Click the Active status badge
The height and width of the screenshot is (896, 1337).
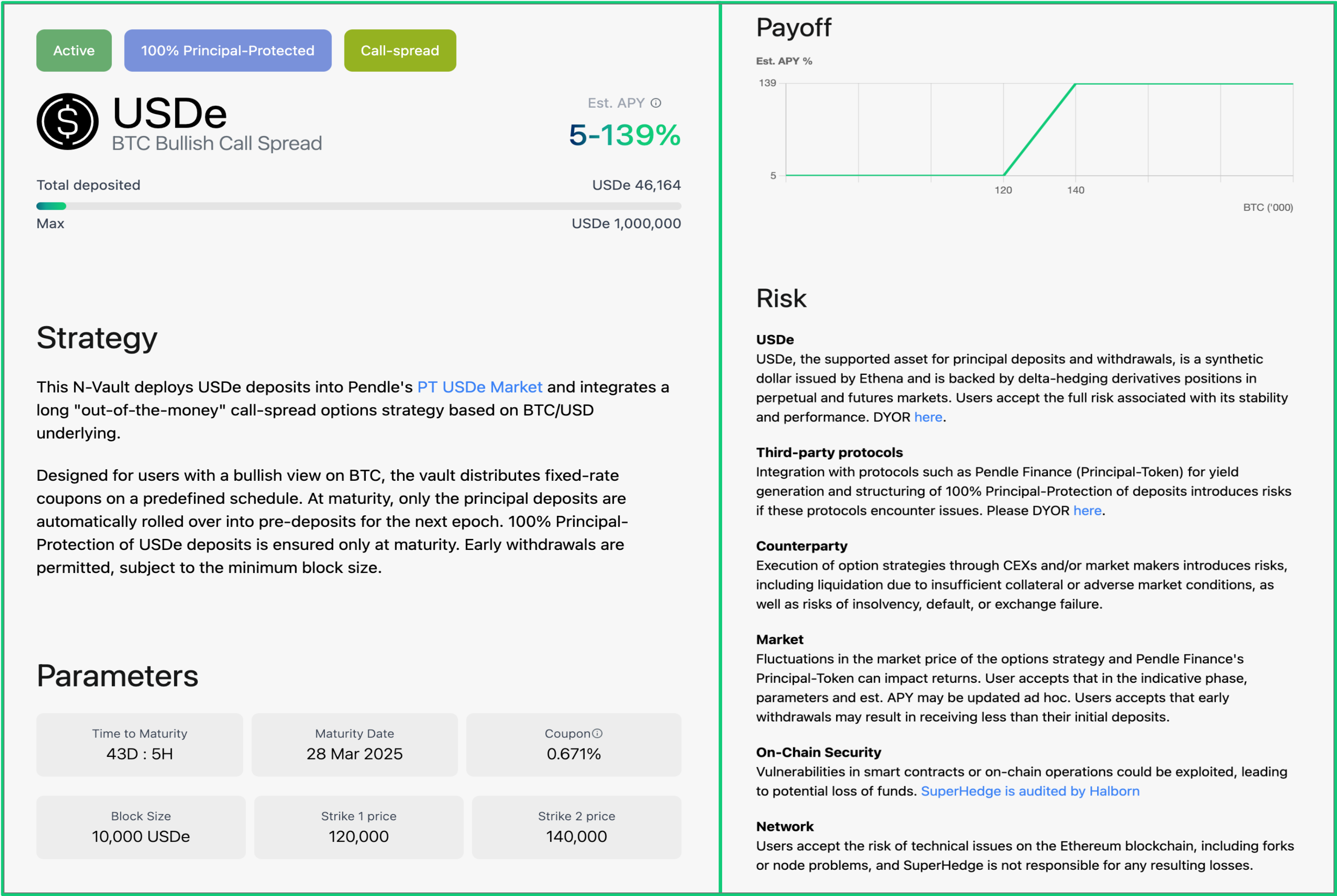(74, 50)
